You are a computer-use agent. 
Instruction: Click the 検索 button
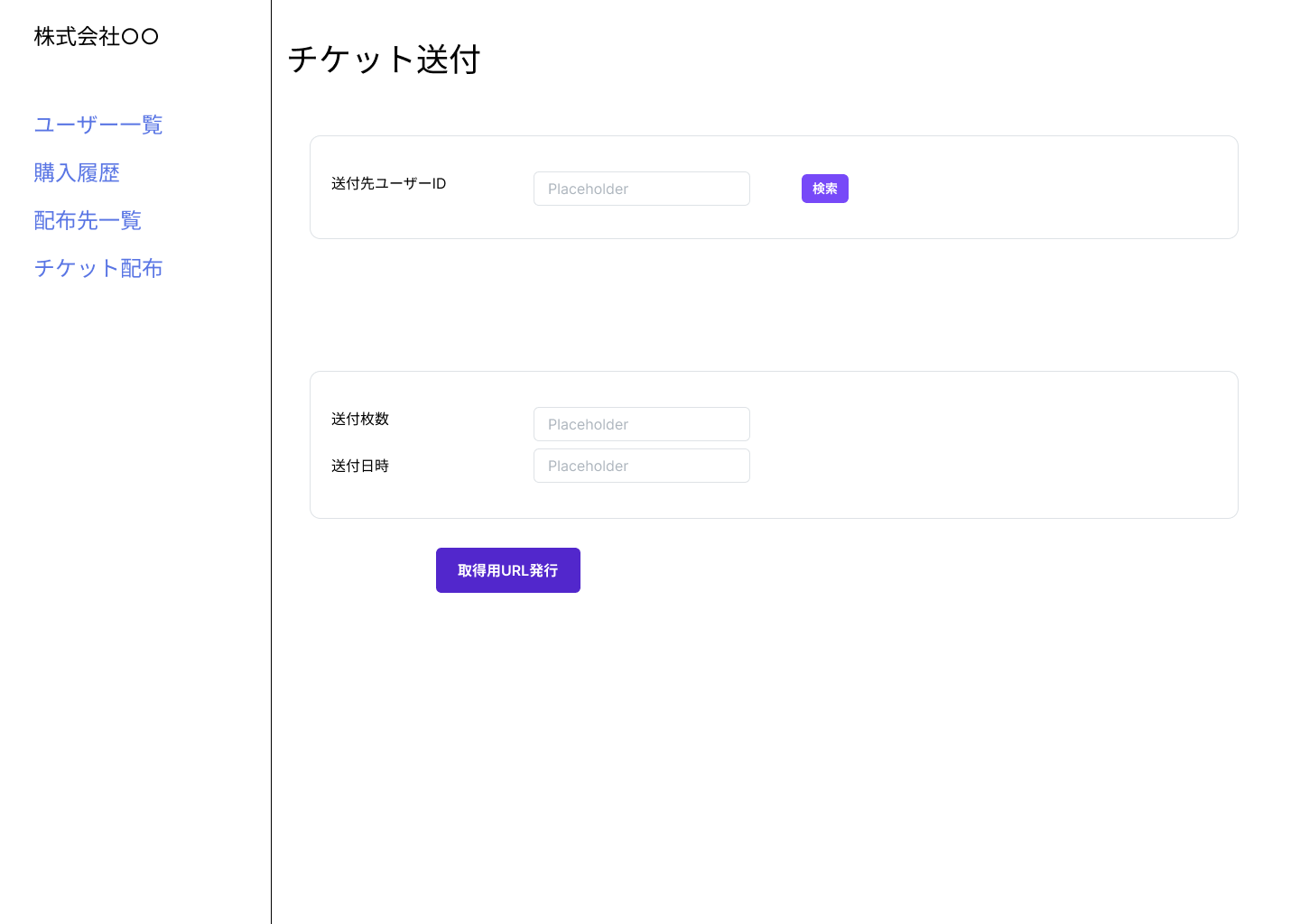click(x=825, y=189)
